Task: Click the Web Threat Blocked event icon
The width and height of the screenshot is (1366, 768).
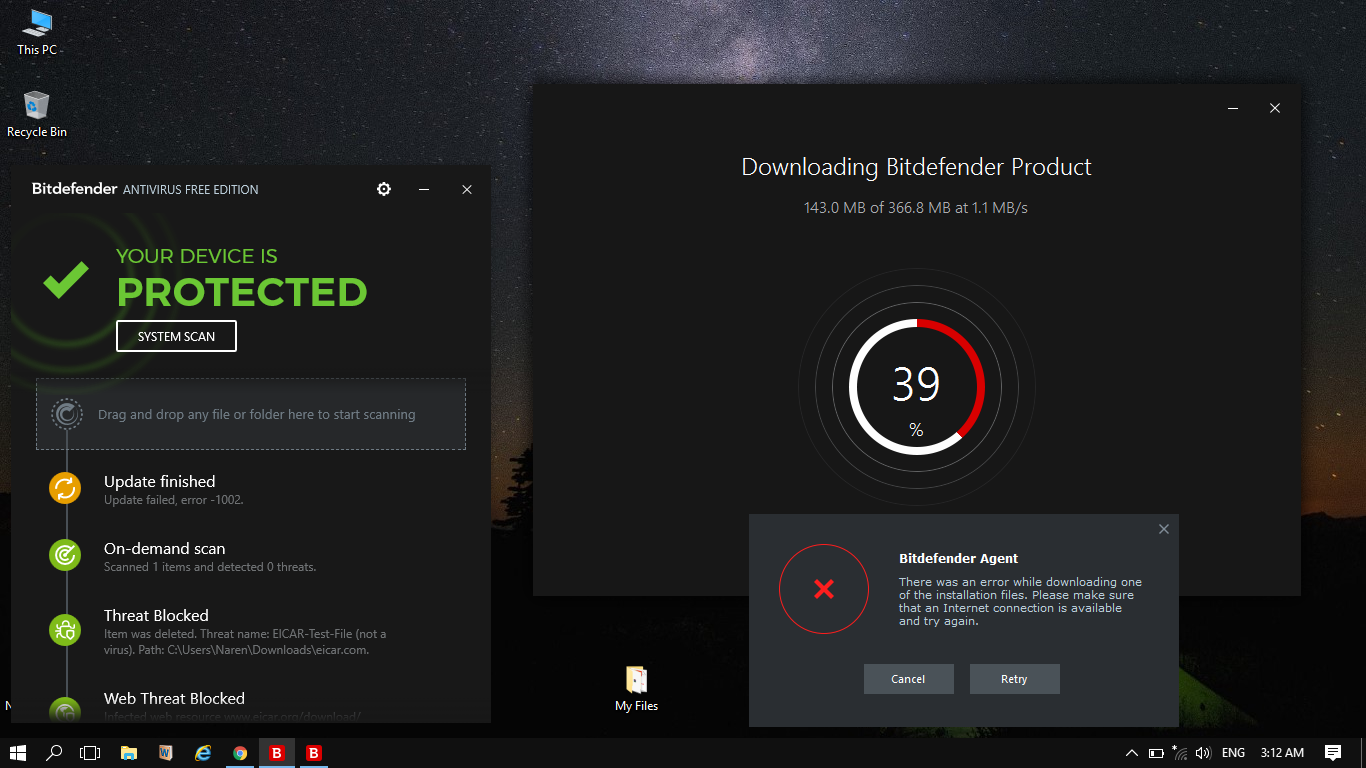Action: 65,710
